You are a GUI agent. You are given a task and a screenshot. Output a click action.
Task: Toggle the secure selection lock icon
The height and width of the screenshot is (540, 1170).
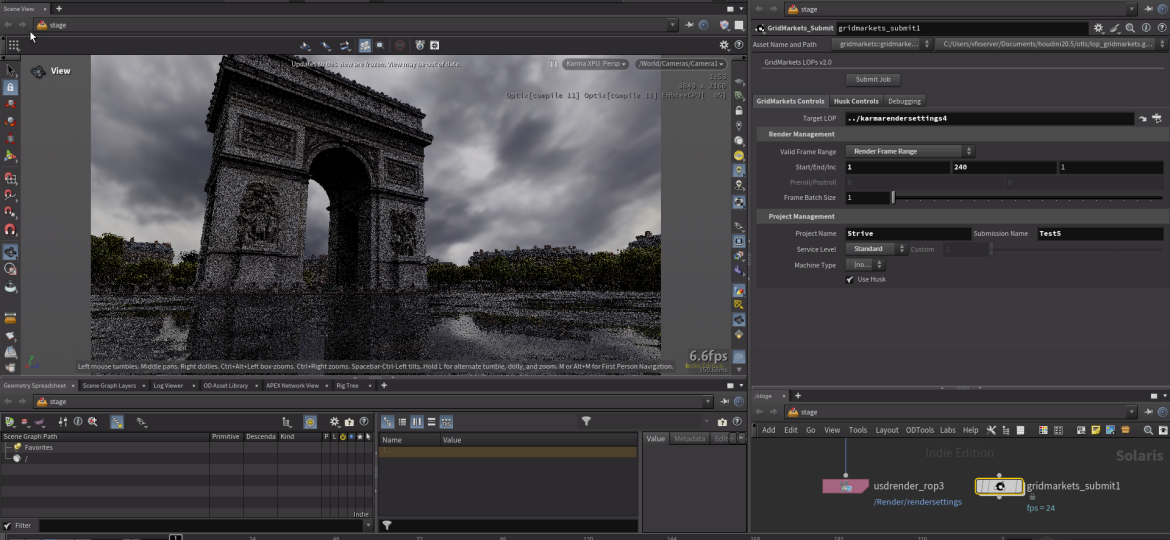click(x=11, y=88)
